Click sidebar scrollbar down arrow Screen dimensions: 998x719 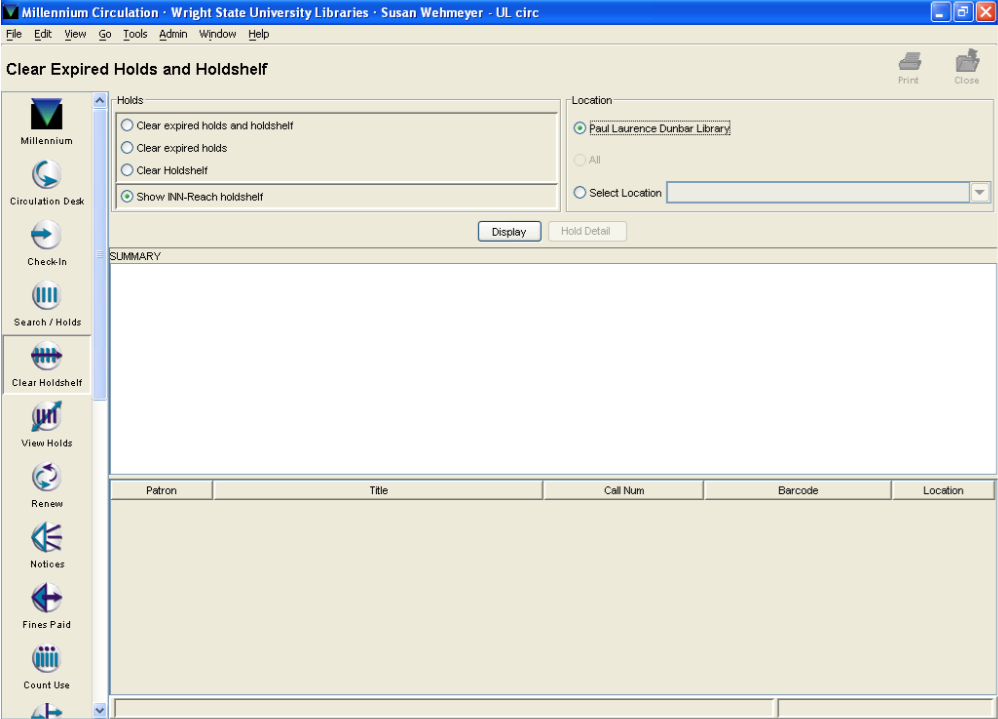[x=99, y=710]
